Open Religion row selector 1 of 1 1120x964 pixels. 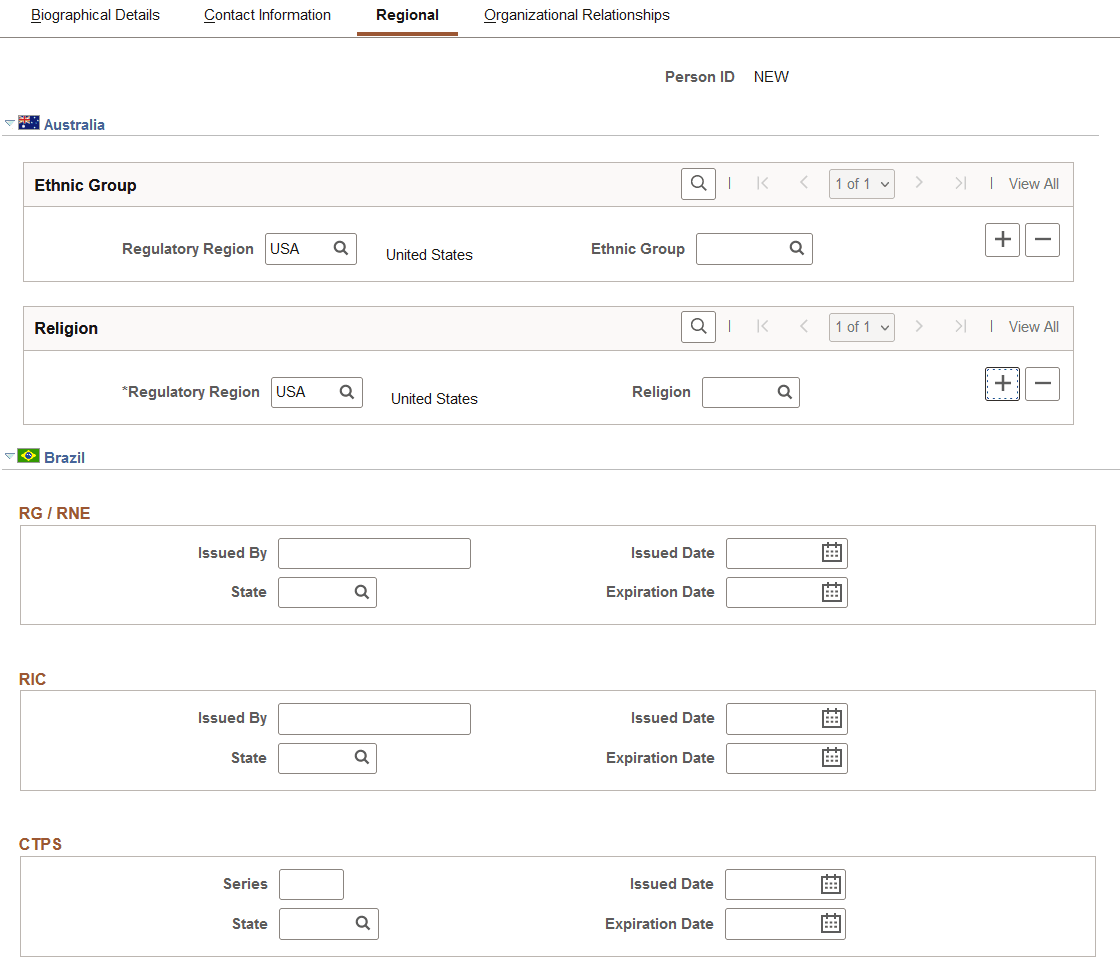(x=861, y=327)
